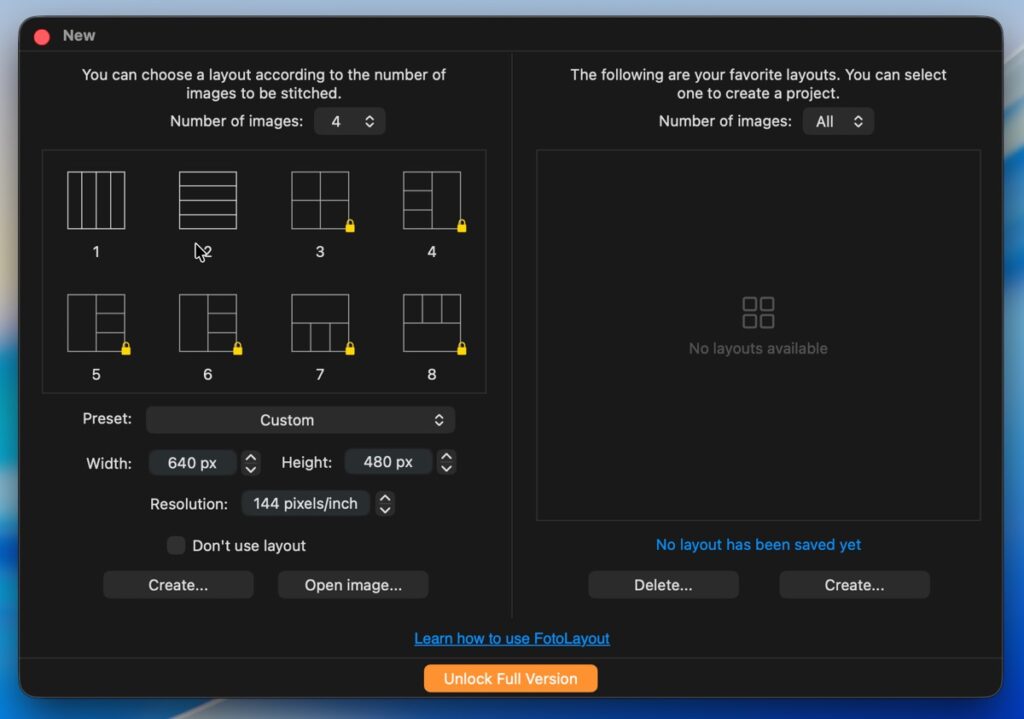This screenshot has width=1024, height=719.
Task: Enable the Don't use layout checkbox
Action: pyautogui.click(x=176, y=546)
